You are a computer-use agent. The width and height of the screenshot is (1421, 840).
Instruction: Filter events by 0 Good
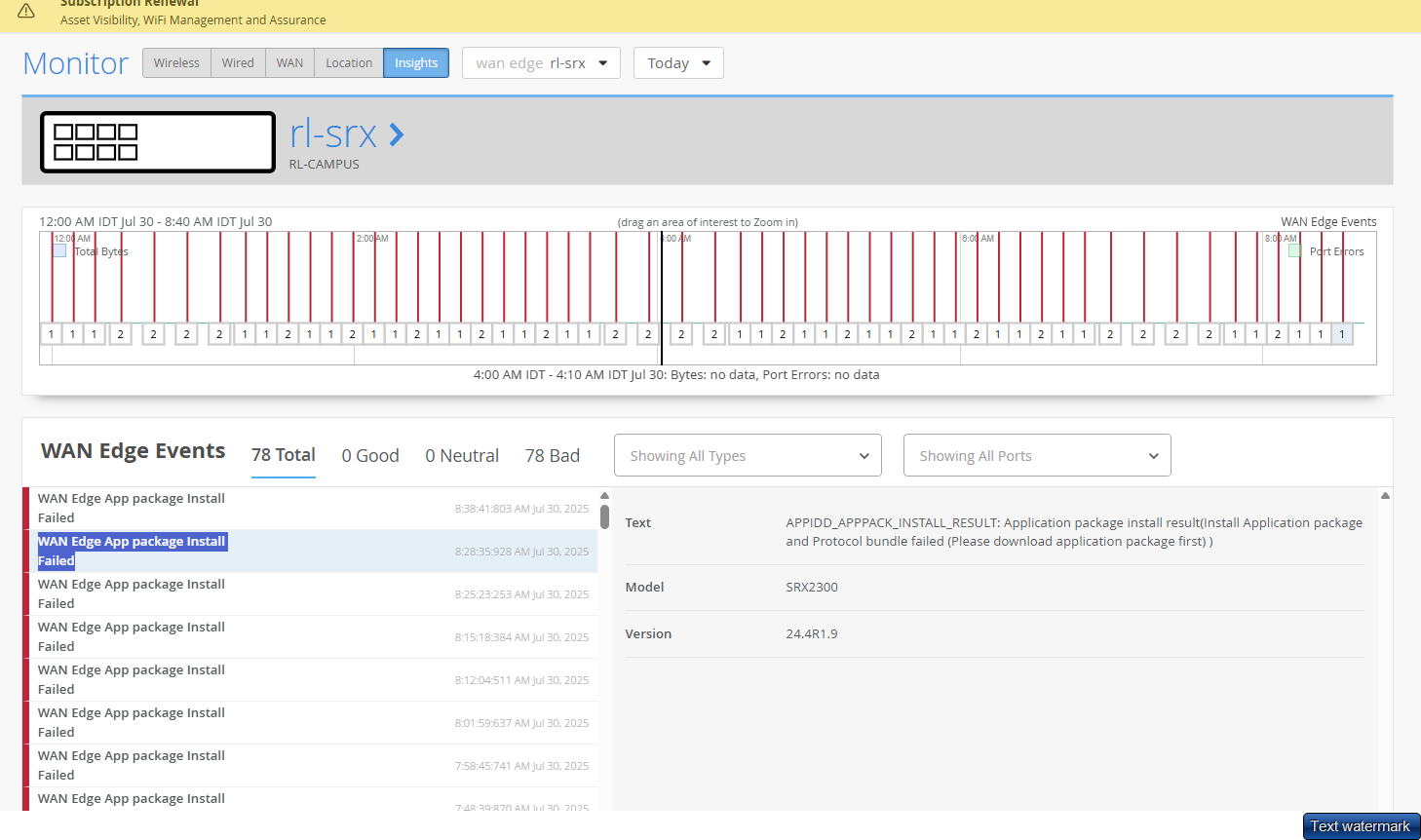[370, 455]
